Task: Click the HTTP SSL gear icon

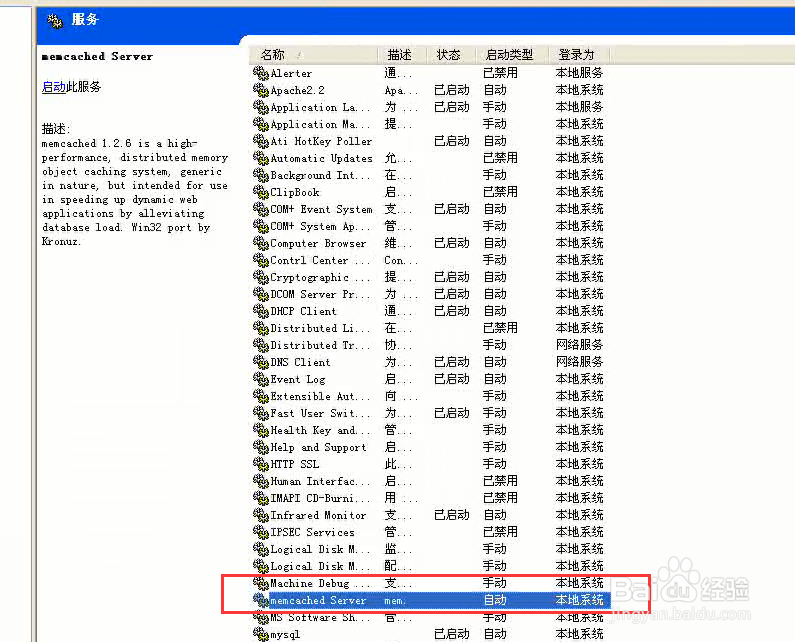Action: tap(261, 464)
